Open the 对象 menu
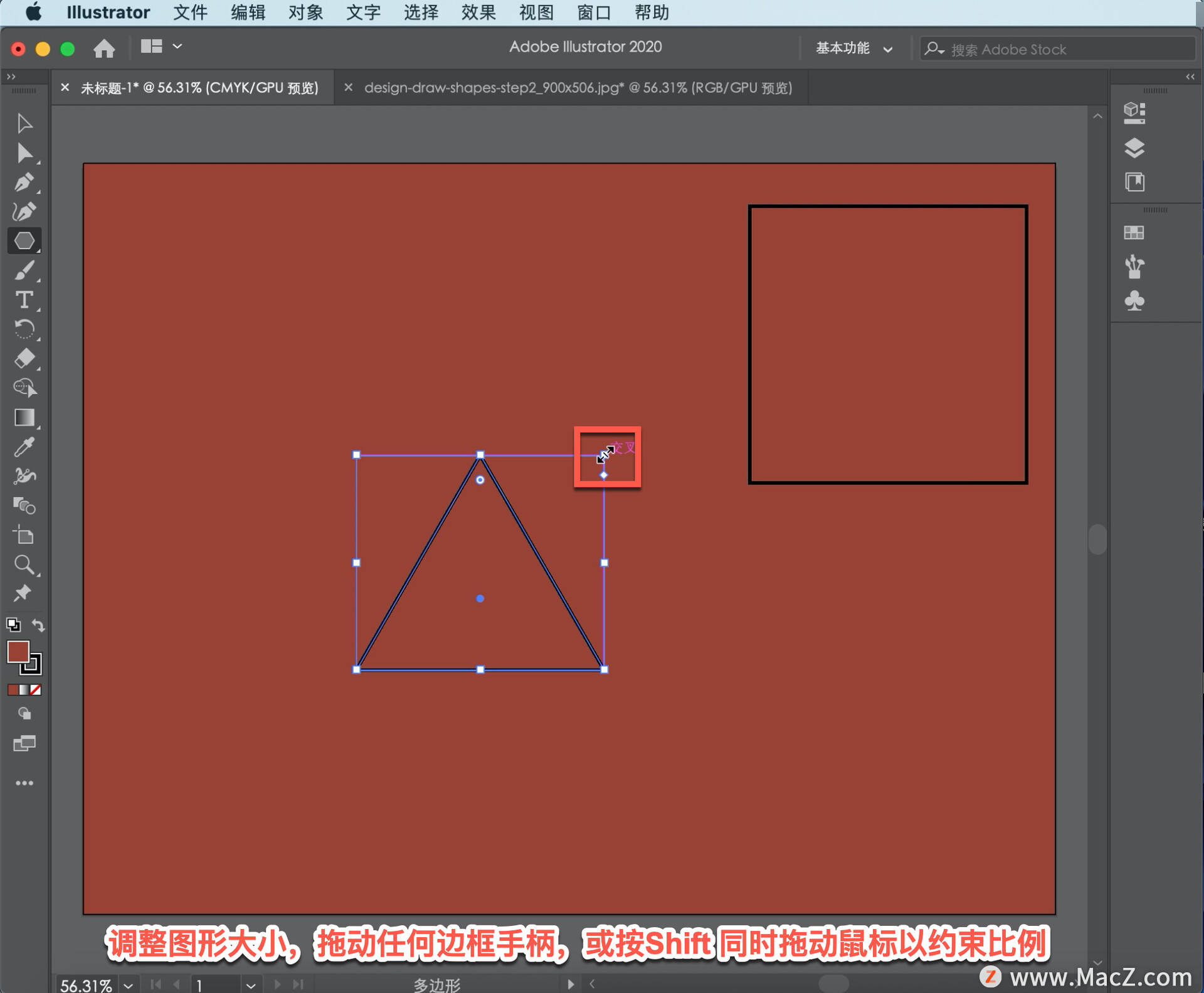The height and width of the screenshot is (993, 1204). coord(306,13)
